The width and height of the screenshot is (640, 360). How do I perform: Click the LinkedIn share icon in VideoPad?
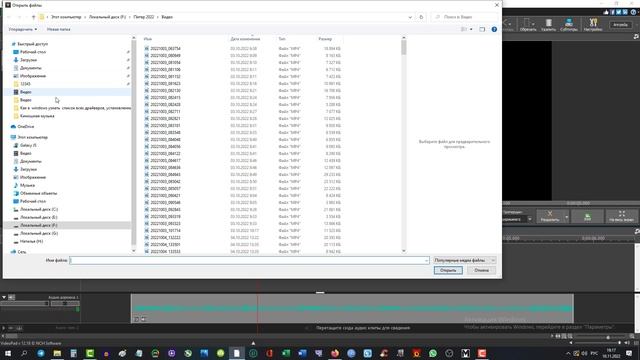click(x=625, y=12)
